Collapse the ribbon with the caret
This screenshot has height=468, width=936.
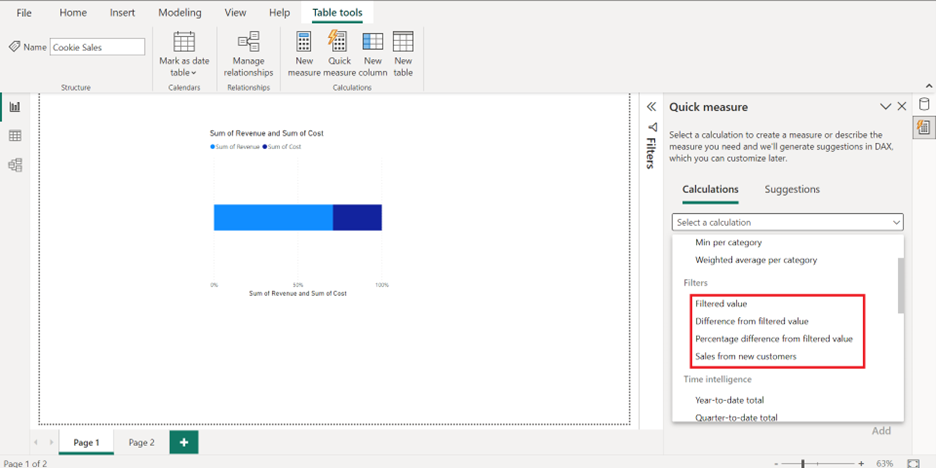tap(928, 86)
